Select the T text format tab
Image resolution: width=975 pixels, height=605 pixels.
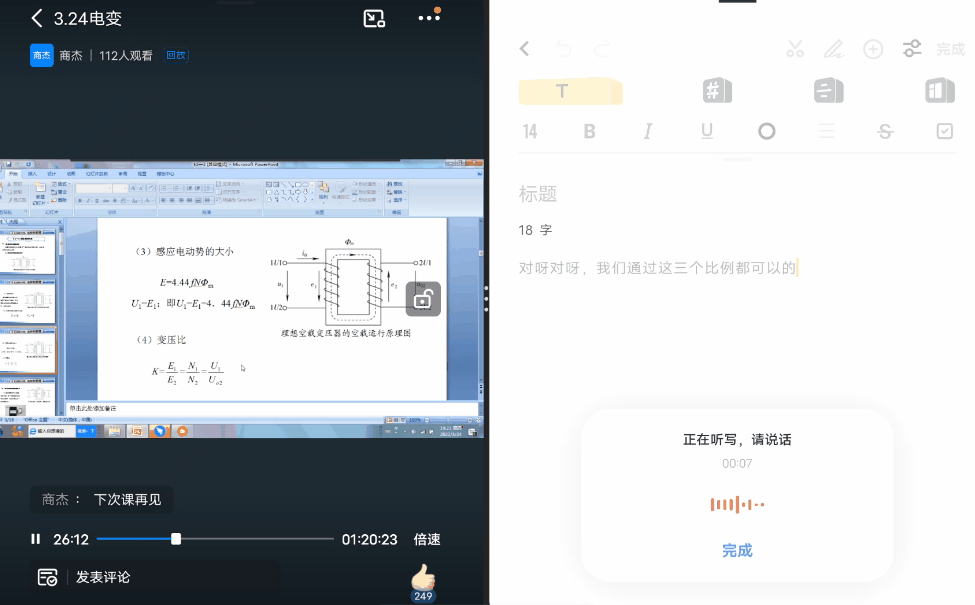pyautogui.click(x=570, y=91)
